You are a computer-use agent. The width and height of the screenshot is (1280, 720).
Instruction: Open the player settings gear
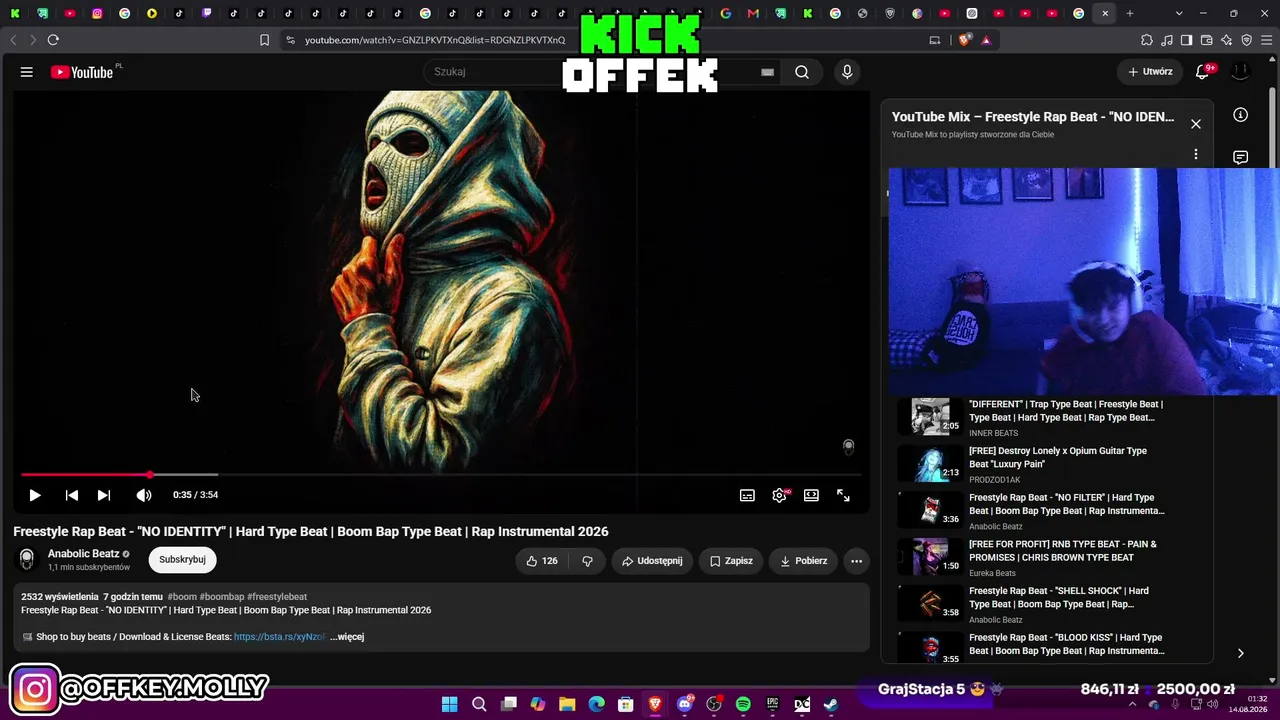point(779,495)
